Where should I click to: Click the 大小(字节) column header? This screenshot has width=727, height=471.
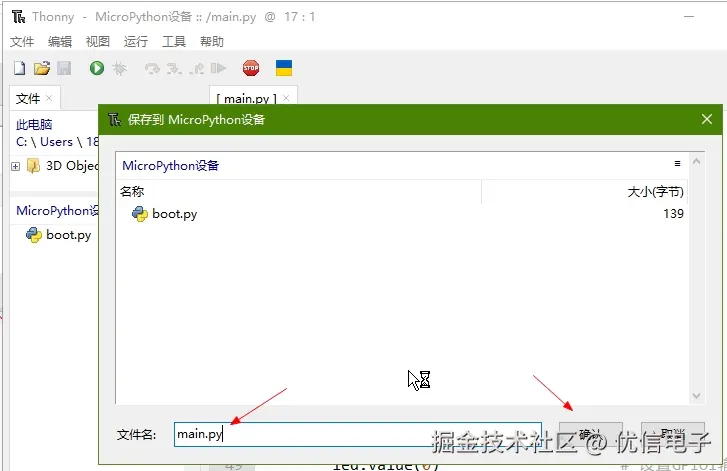tap(655, 191)
